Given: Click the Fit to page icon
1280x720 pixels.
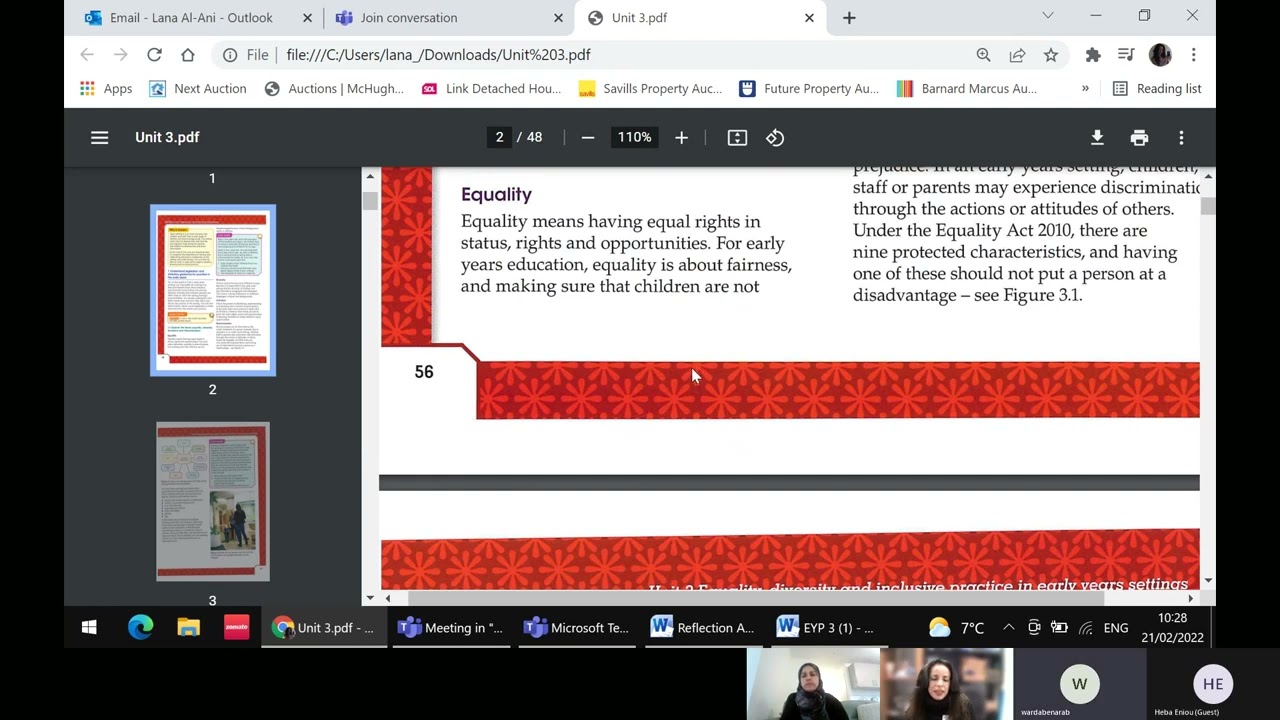Looking at the screenshot, I should coord(737,138).
